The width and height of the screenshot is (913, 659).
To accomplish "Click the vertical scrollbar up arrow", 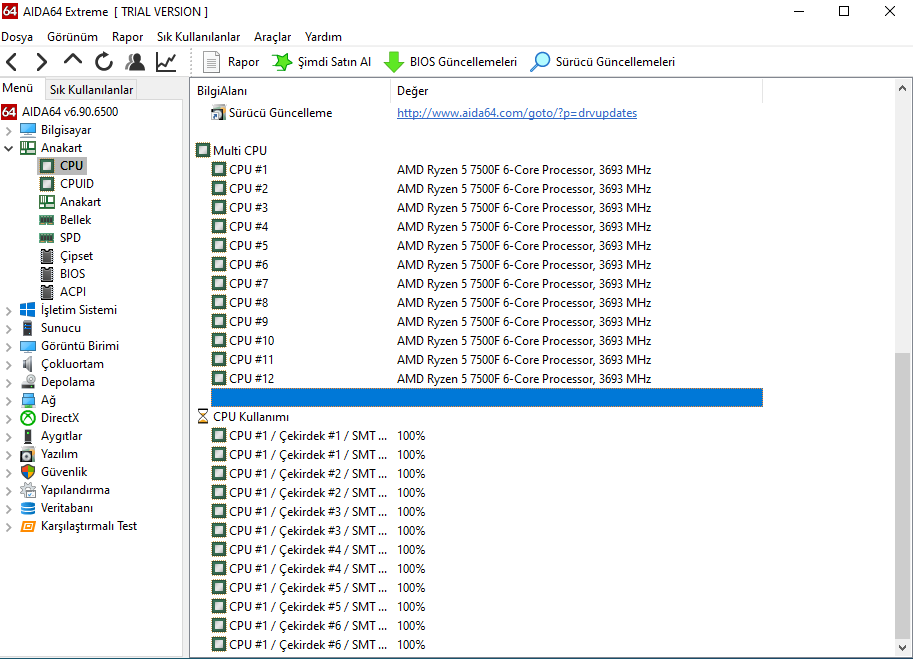I will coord(902,88).
